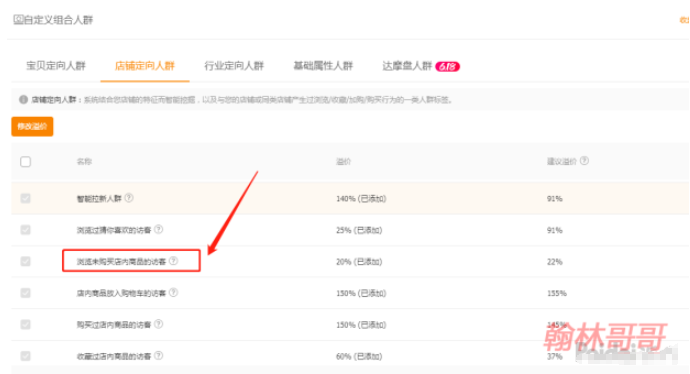690x374 pixels.
Task: Click help icon next to 收藏过店内商品的访客
Action: [158, 355]
